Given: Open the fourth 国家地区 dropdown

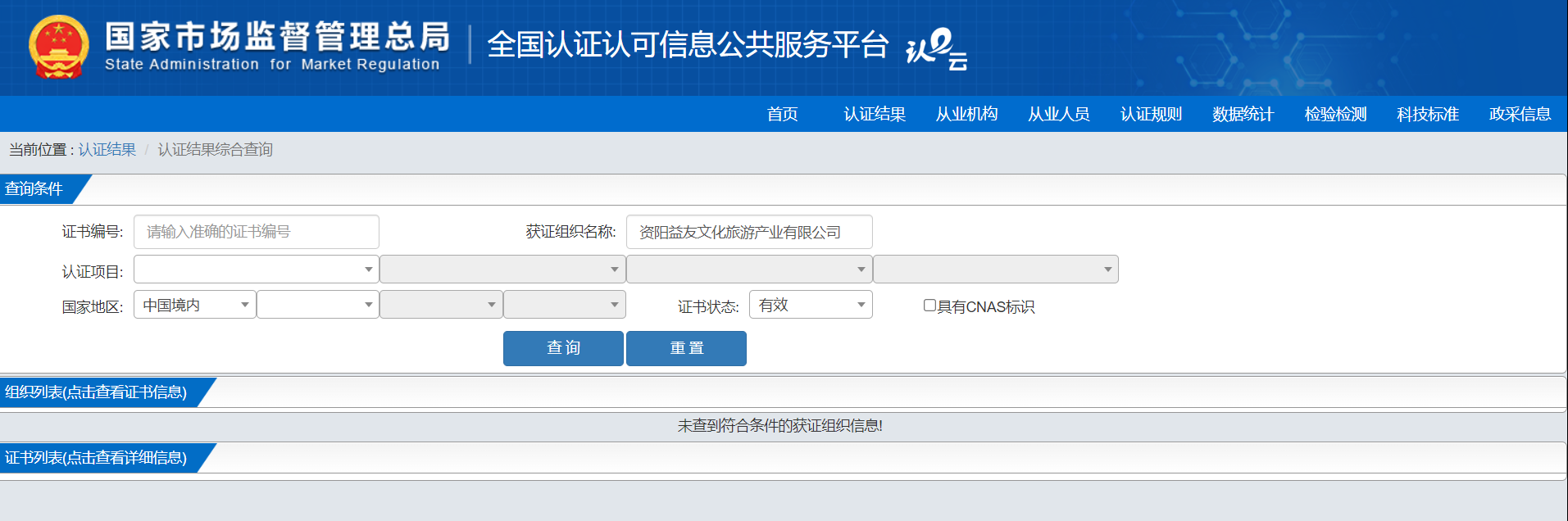Looking at the screenshot, I should pyautogui.click(x=565, y=305).
